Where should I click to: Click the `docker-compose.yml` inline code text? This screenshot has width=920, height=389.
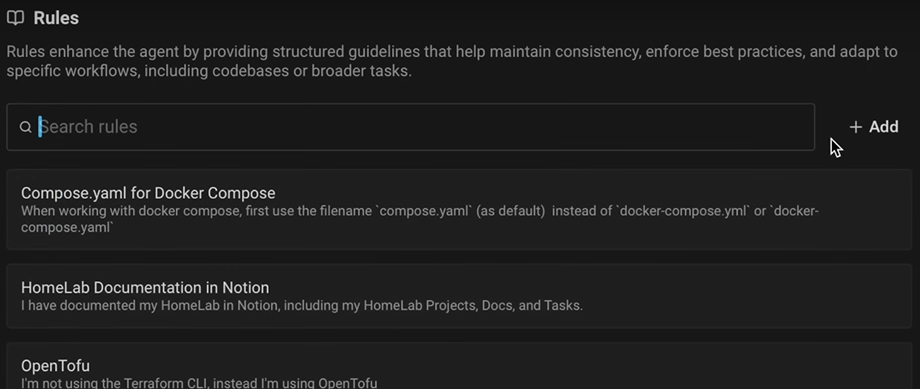683,211
